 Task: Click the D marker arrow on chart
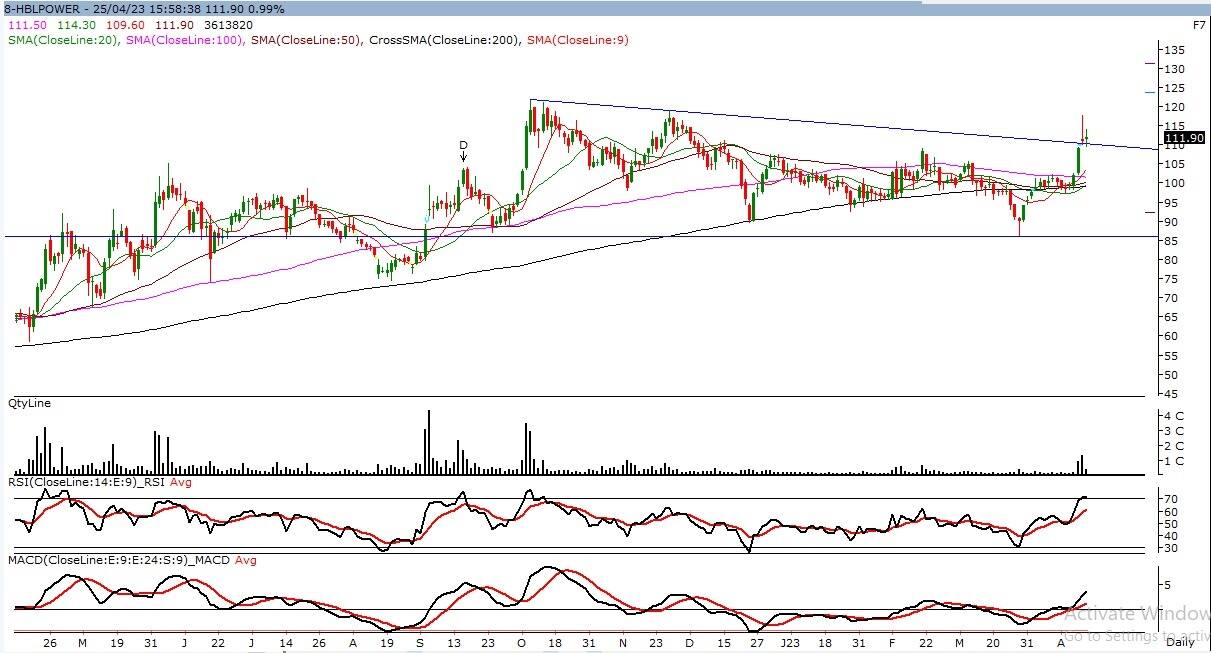click(x=463, y=151)
